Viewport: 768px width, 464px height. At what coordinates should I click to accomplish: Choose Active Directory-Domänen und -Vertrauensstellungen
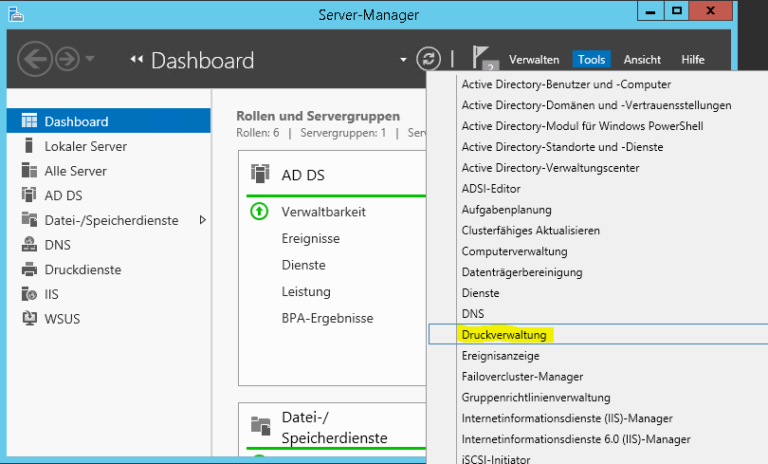click(x=596, y=105)
